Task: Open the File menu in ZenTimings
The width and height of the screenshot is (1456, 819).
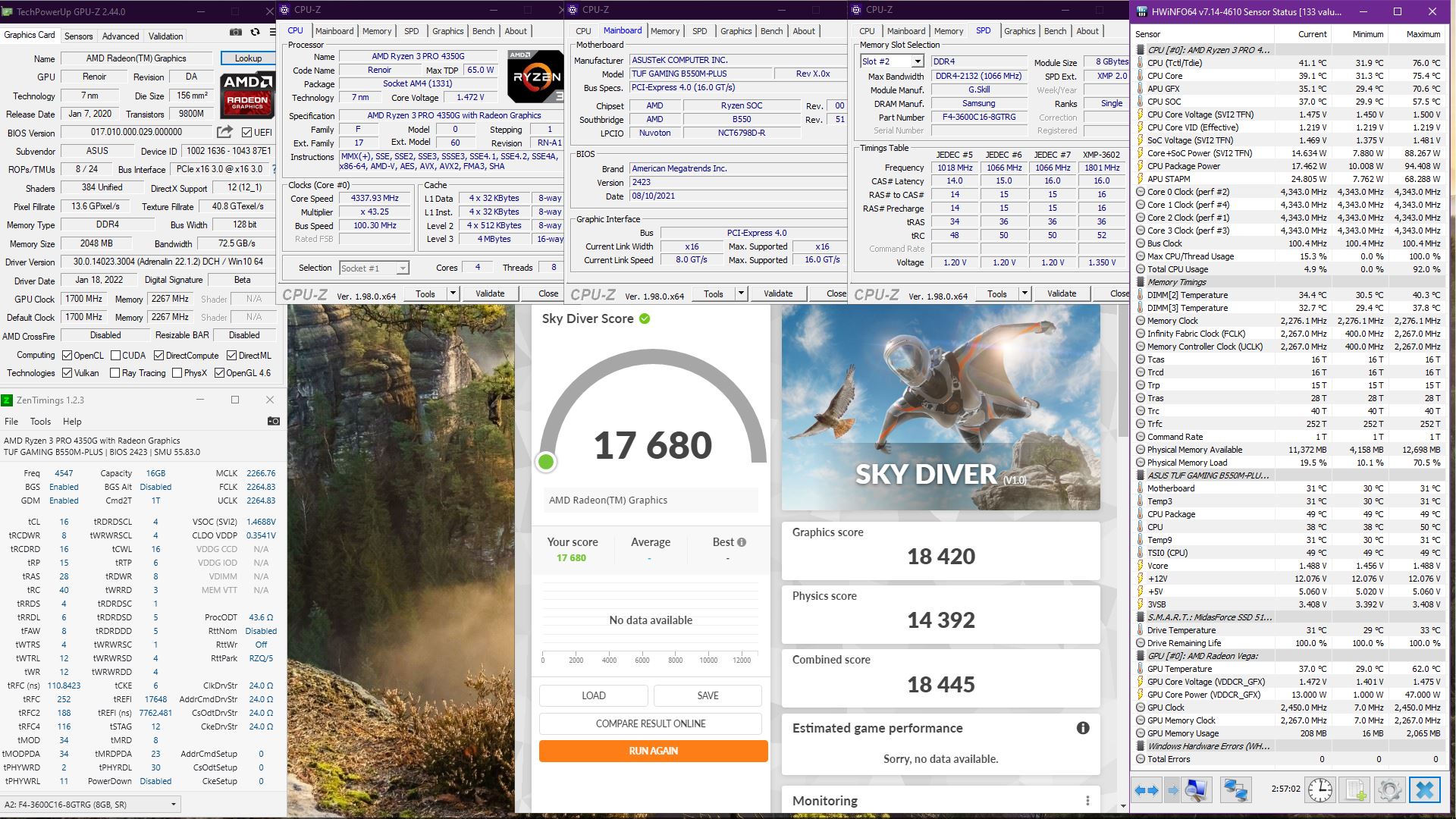Action: (11, 421)
